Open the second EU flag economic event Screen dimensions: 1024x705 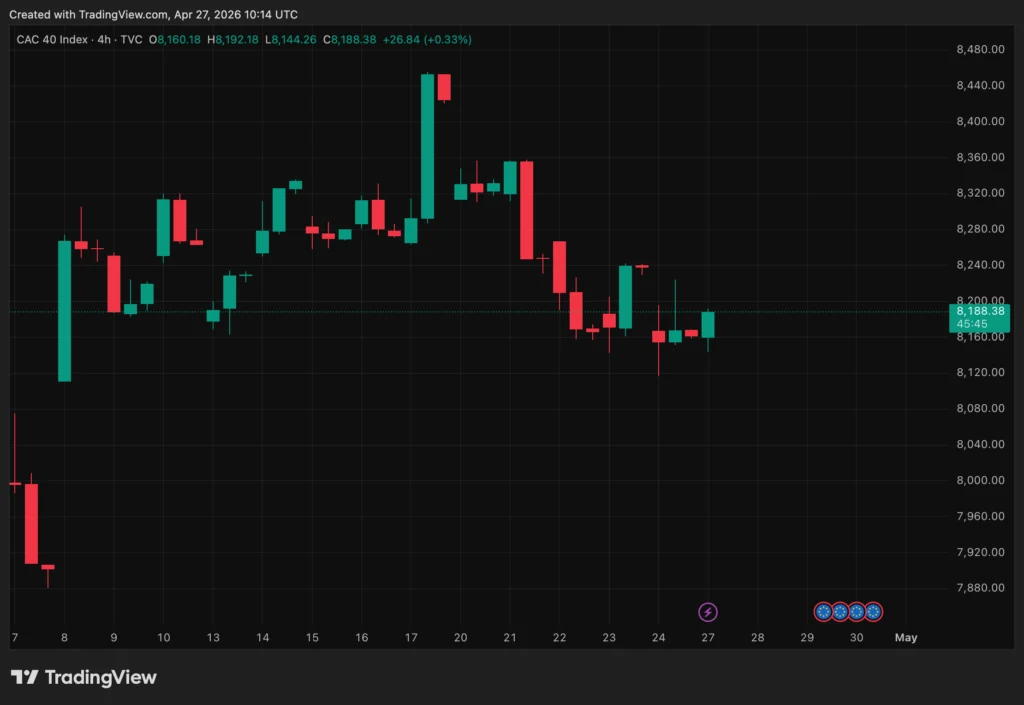840,611
